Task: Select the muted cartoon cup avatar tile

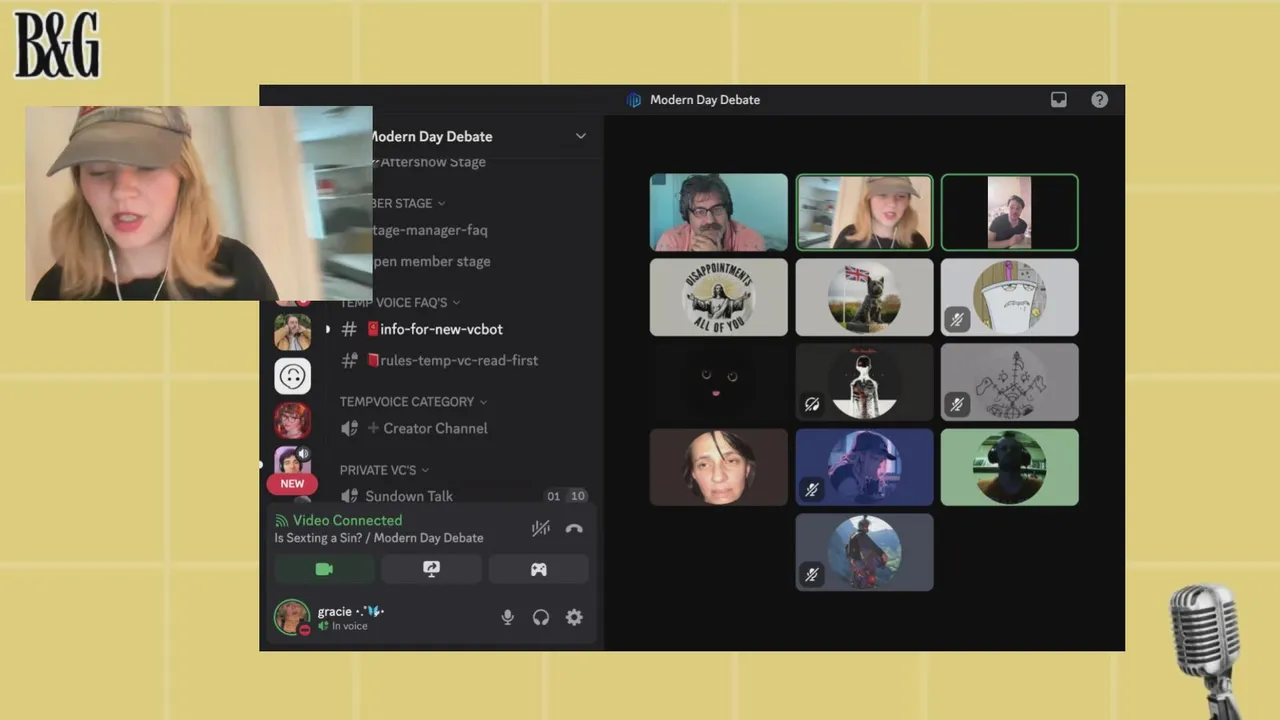Action: coord(1009,297)
